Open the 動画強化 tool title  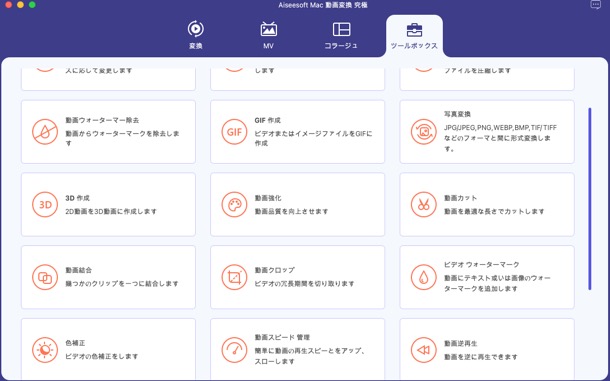[x=268, y=198]
